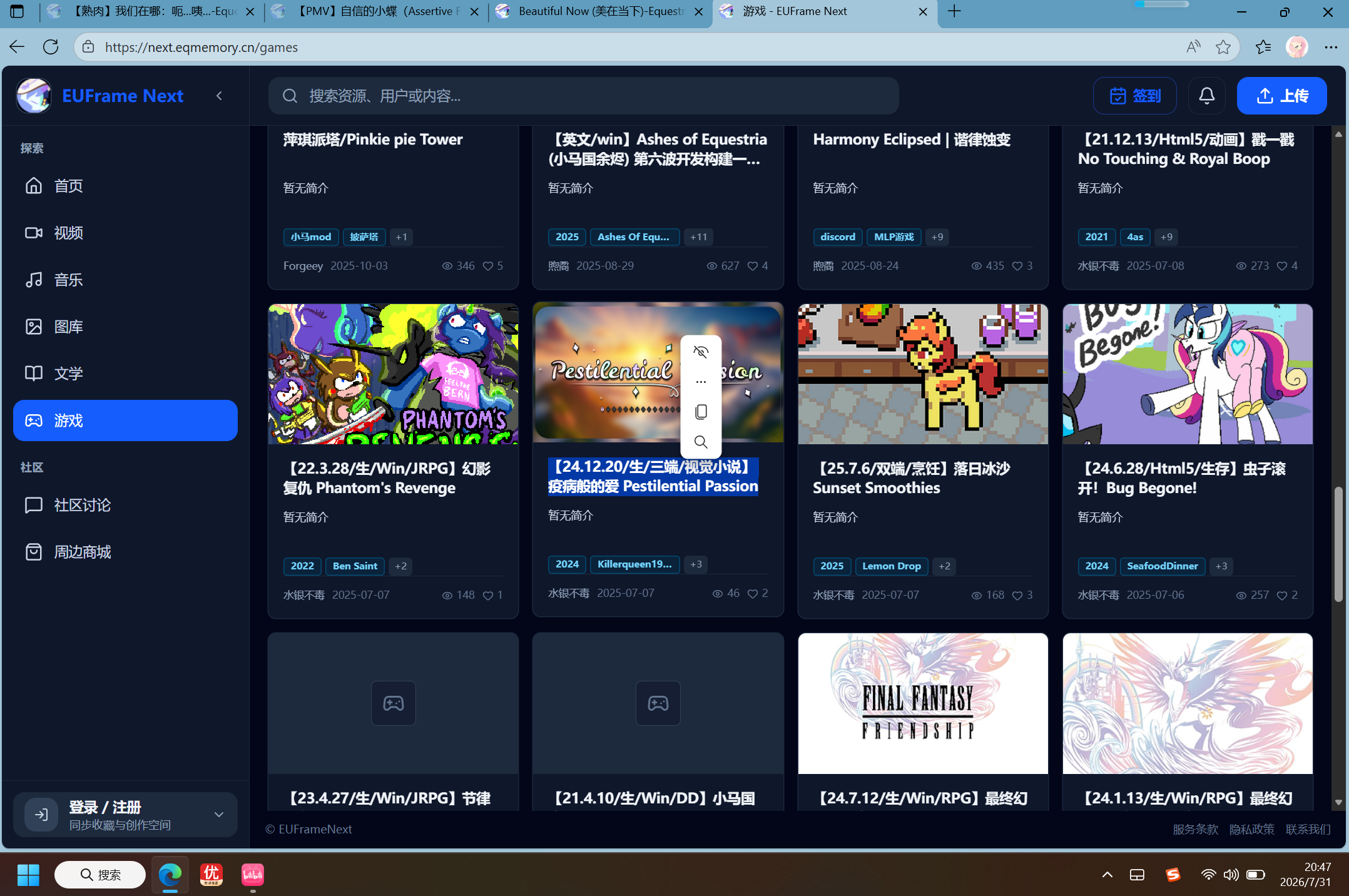Focus the 搜索资源、用户或内容 search box
This screenshot has width=1349, height=896.
click(x=583, y=96)
